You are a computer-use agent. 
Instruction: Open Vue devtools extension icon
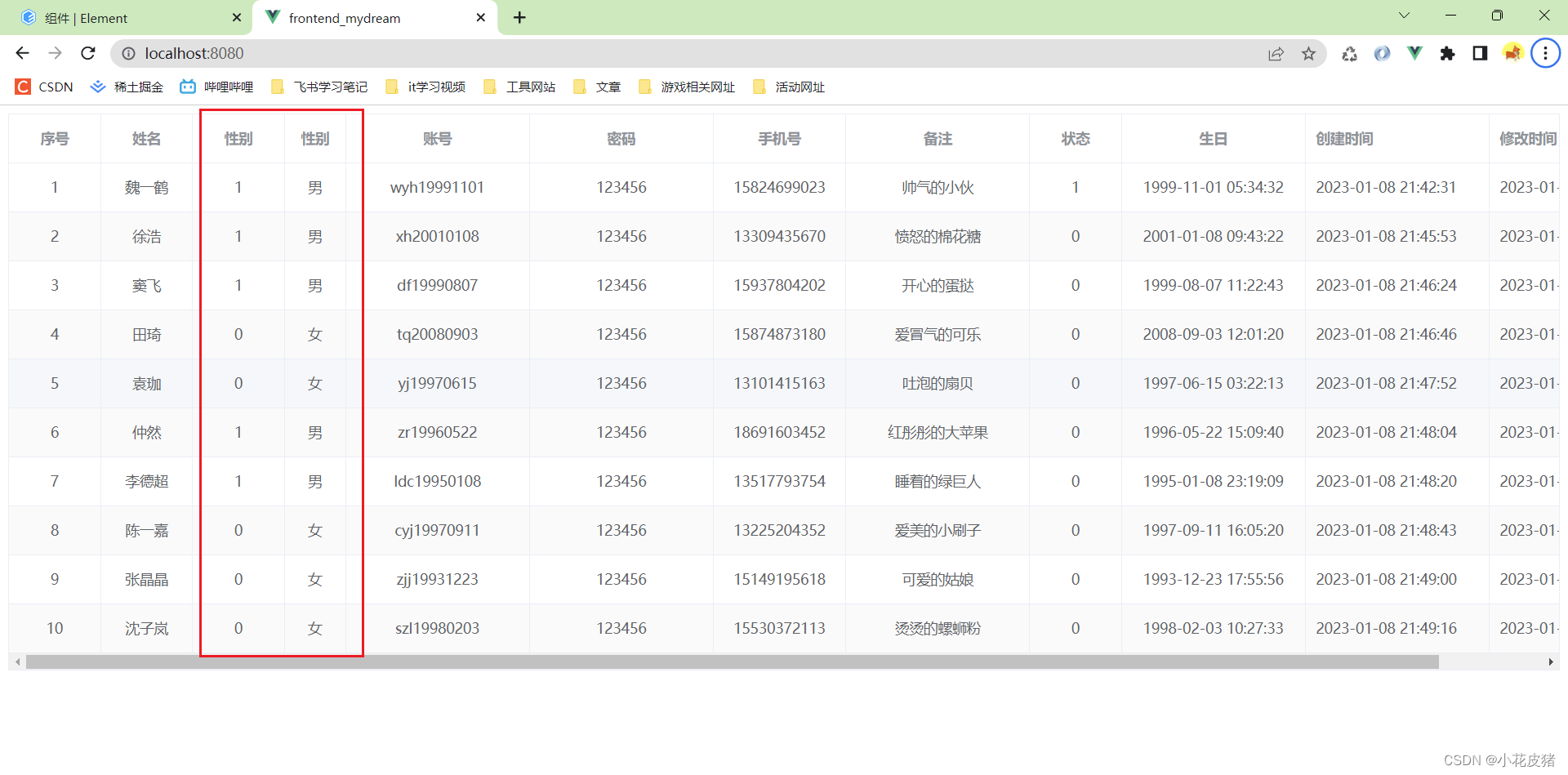(1414, 53)
